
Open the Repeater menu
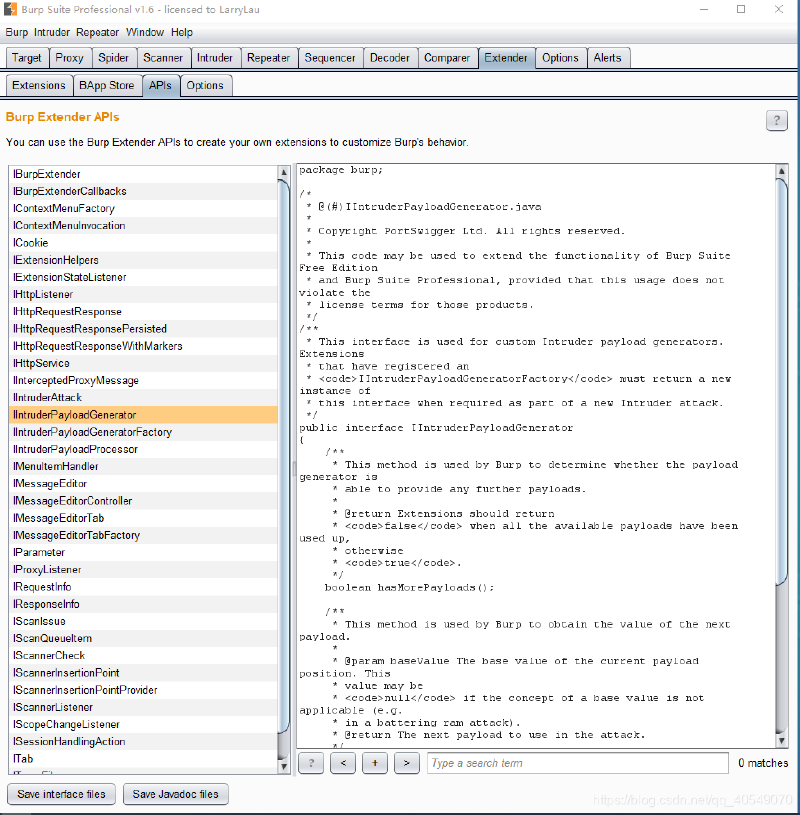98,32
